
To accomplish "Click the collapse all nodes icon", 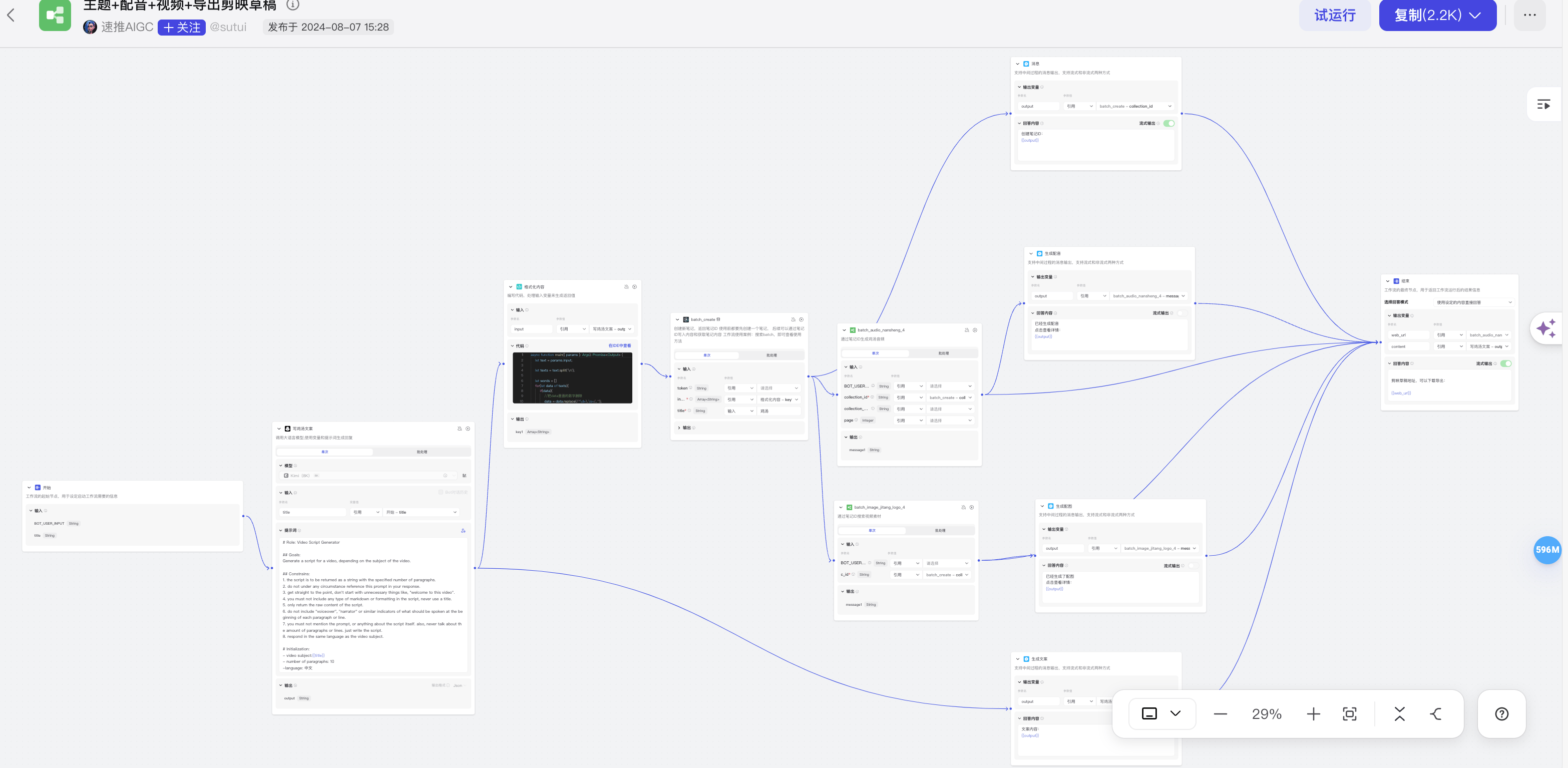I will [x=1399, y=714].
